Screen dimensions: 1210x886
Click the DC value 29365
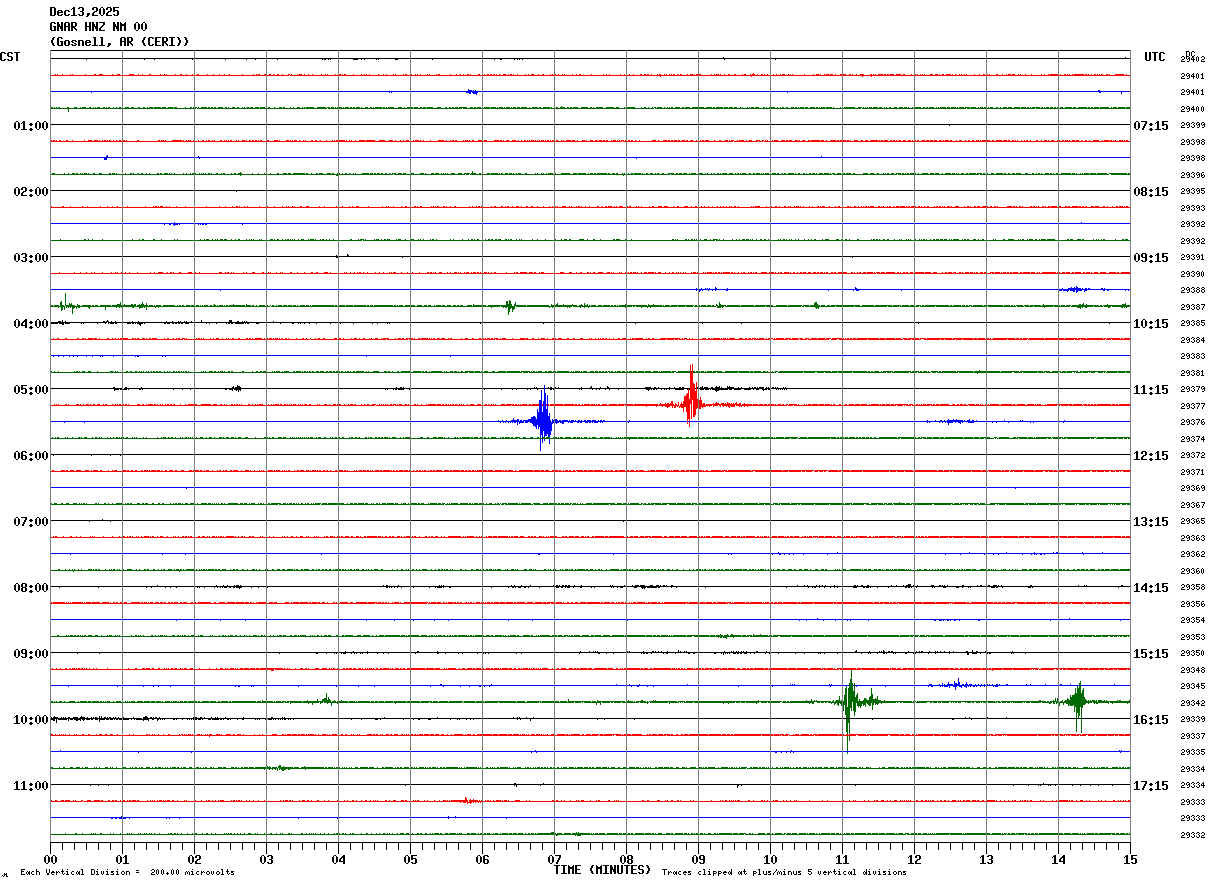pos(1192,521)
